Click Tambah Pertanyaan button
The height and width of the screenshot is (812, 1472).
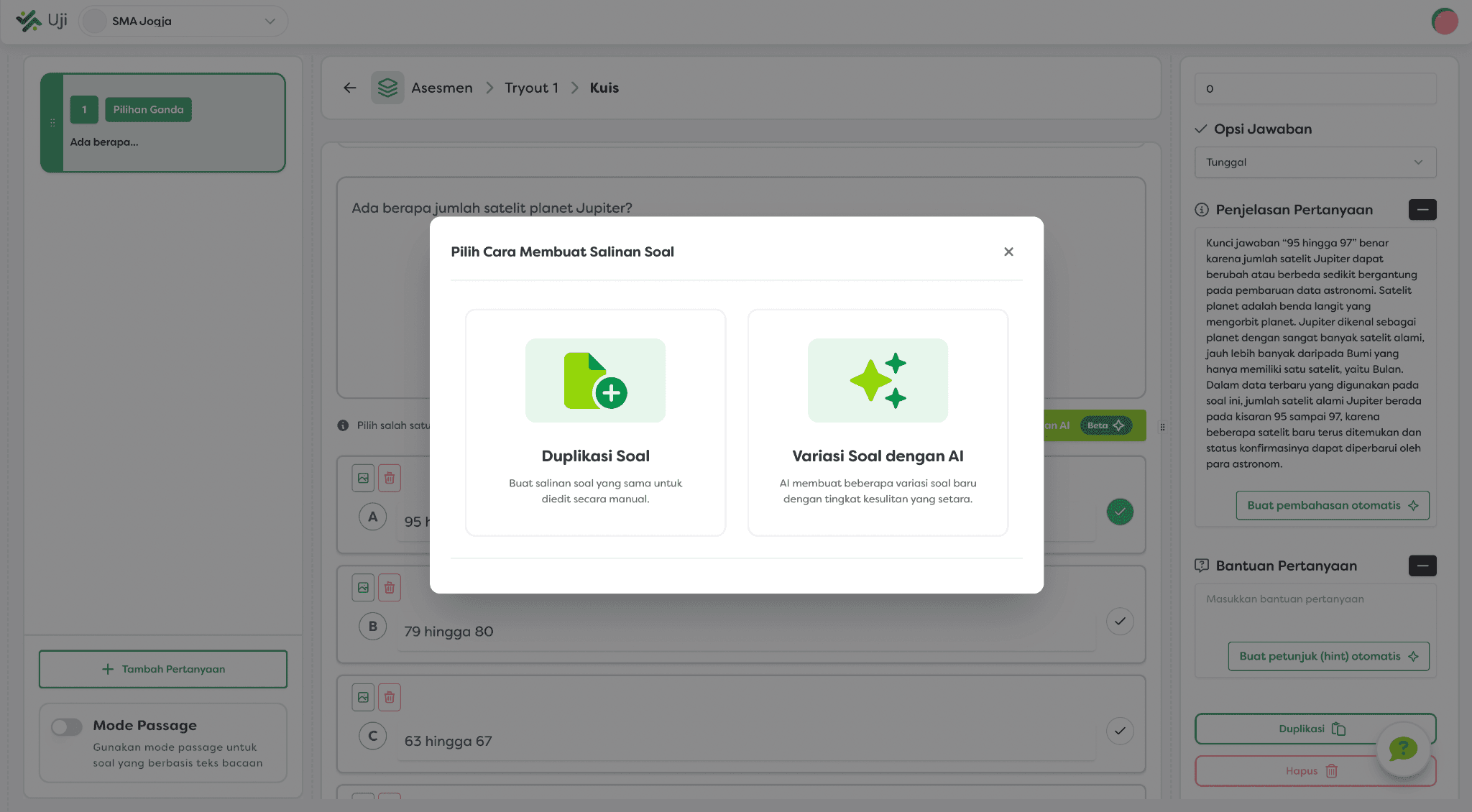coord(163,669)
